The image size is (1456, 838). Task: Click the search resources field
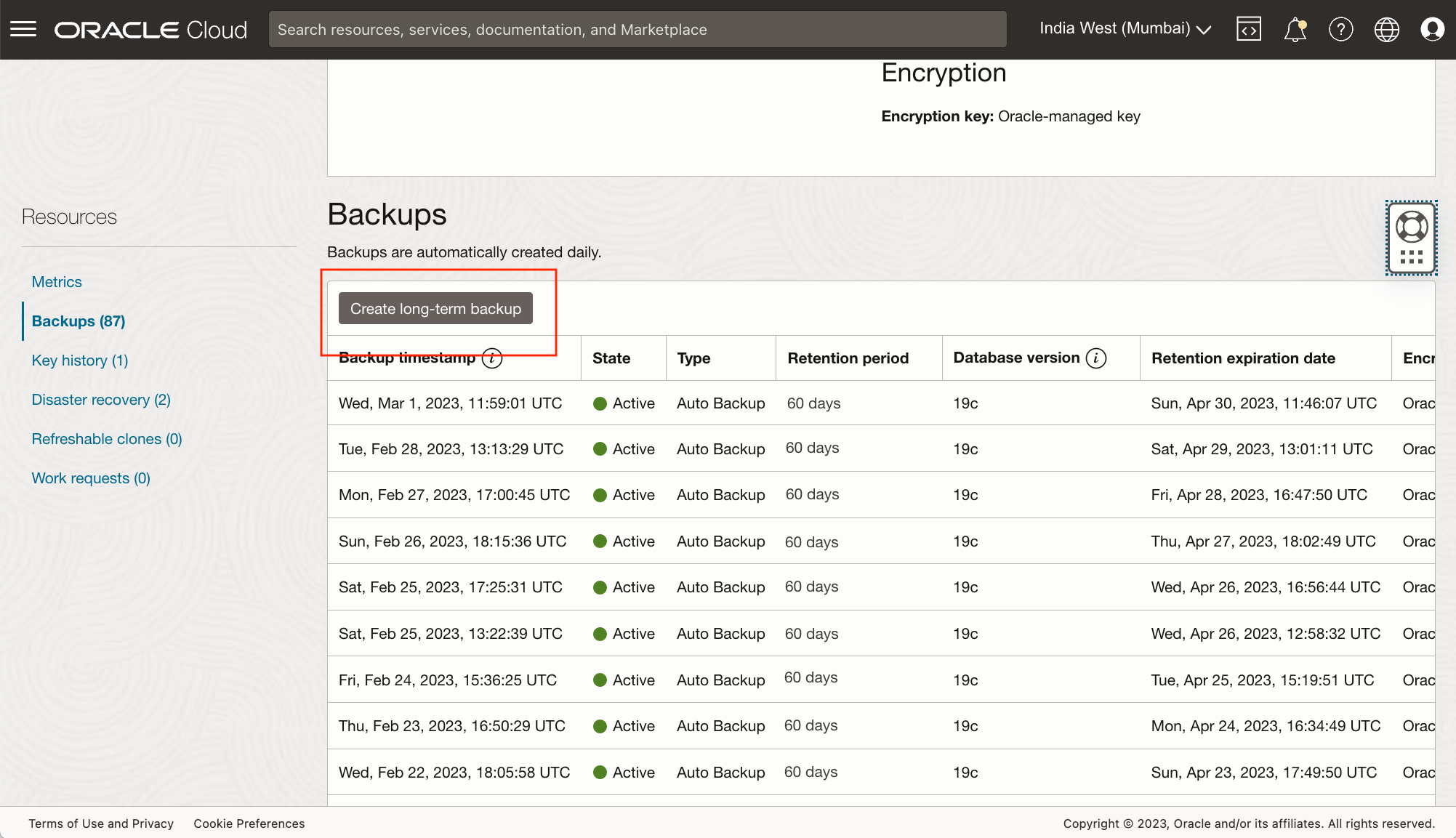coord(637,29)
